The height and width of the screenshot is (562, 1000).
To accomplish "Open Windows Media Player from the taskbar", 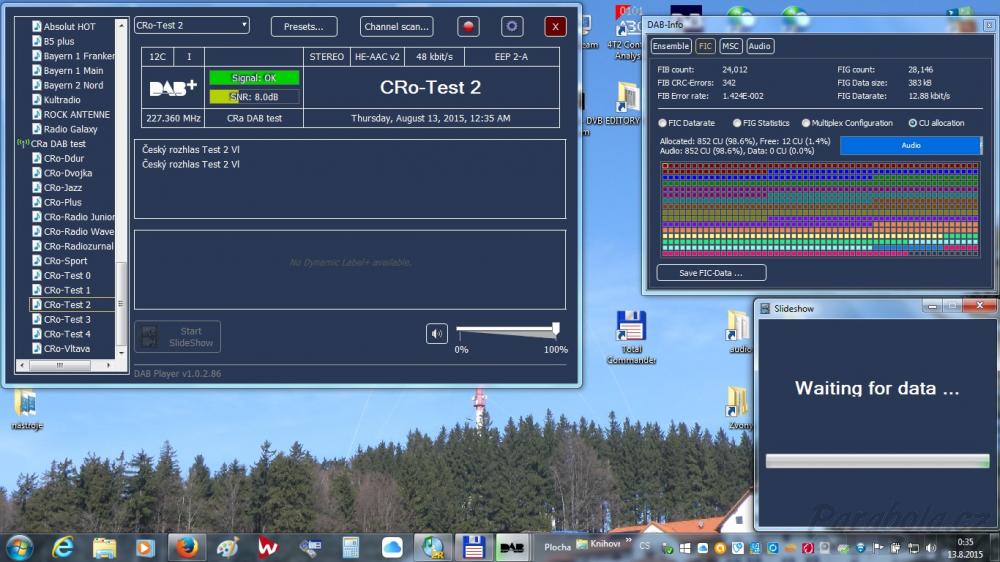I will pyautogui.click(x=145, y=548).
